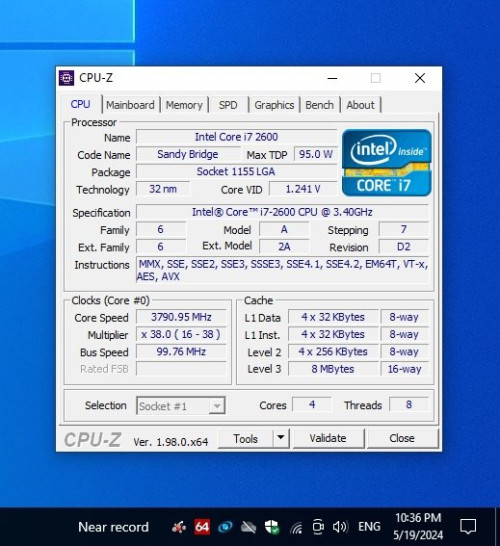The width and height of the screenshot is (500, 546).
Task: Click the Socket 1155 LGA package value
Action: (x=236, y=171)
